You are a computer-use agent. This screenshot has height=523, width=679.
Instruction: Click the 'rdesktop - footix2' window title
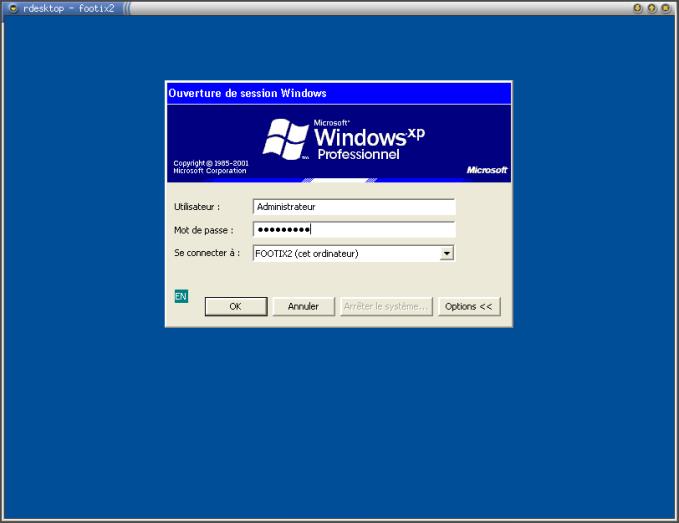click(68, 7)
